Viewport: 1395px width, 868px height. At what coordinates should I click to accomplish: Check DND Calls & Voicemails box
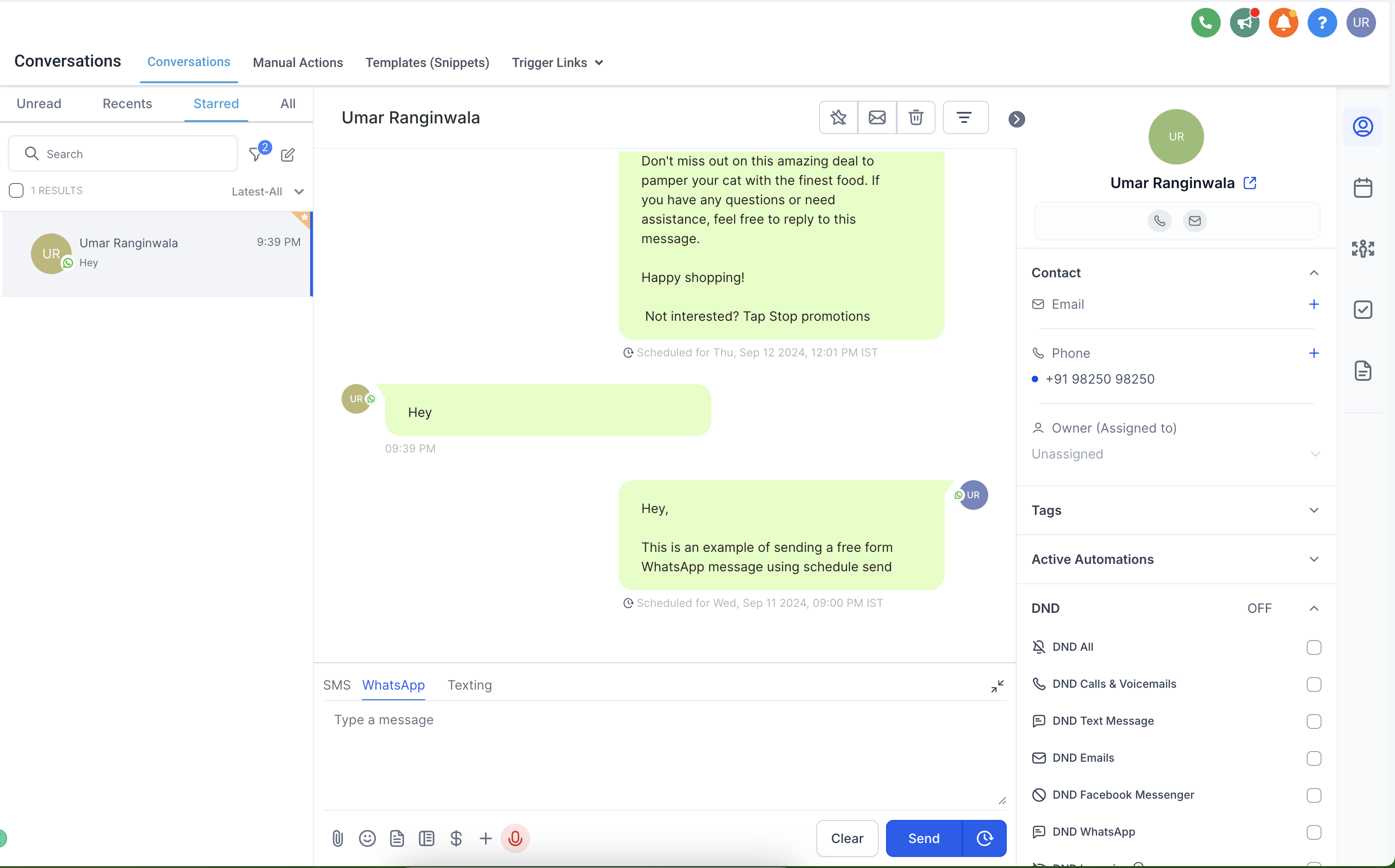coord(1314,685)
